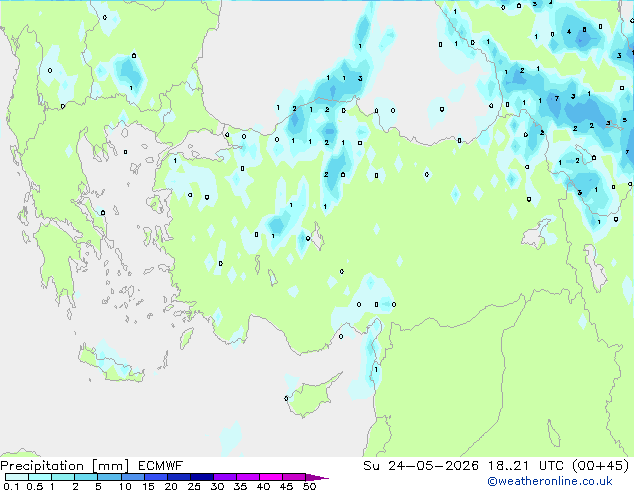Select the 18..21 UTC time range text

(x=525, y=466)
